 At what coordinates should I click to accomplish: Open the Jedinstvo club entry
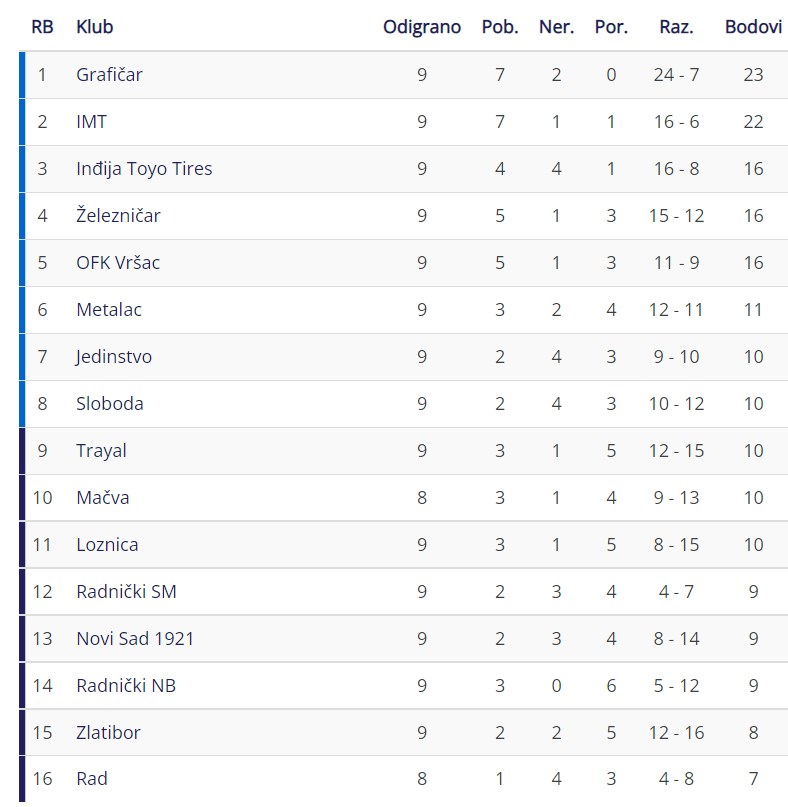click(114, 357)
